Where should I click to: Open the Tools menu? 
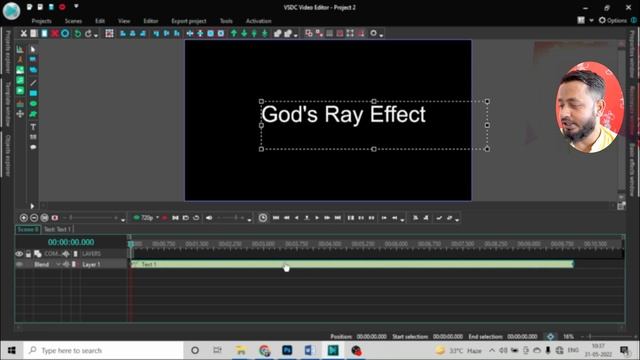226,21
